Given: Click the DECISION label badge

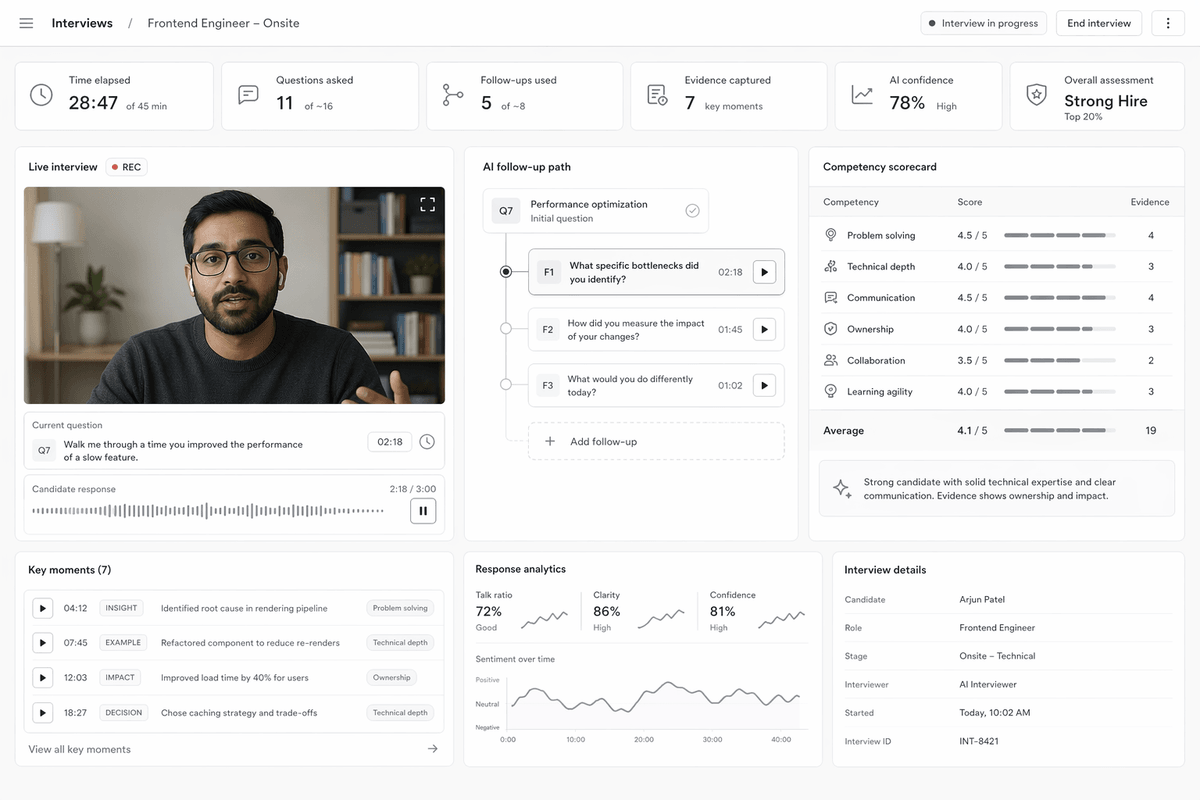Looking at the screenshot, I should [124, 713].
